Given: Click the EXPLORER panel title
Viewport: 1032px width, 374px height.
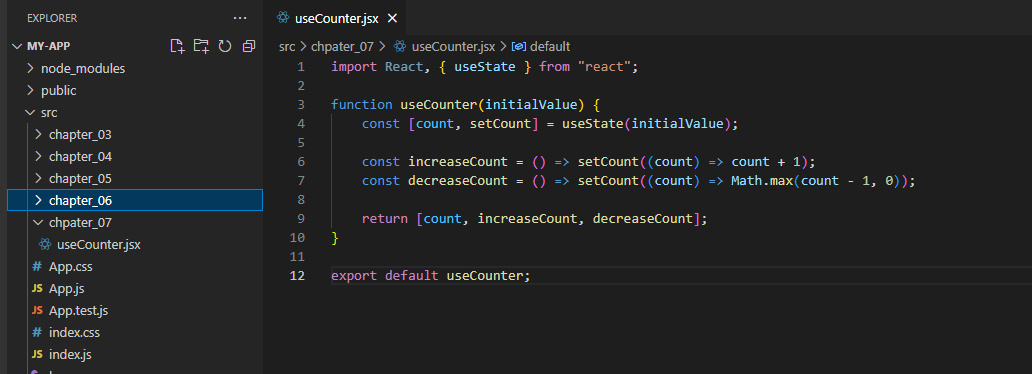Looking at the screenshot, I should 52,18.
